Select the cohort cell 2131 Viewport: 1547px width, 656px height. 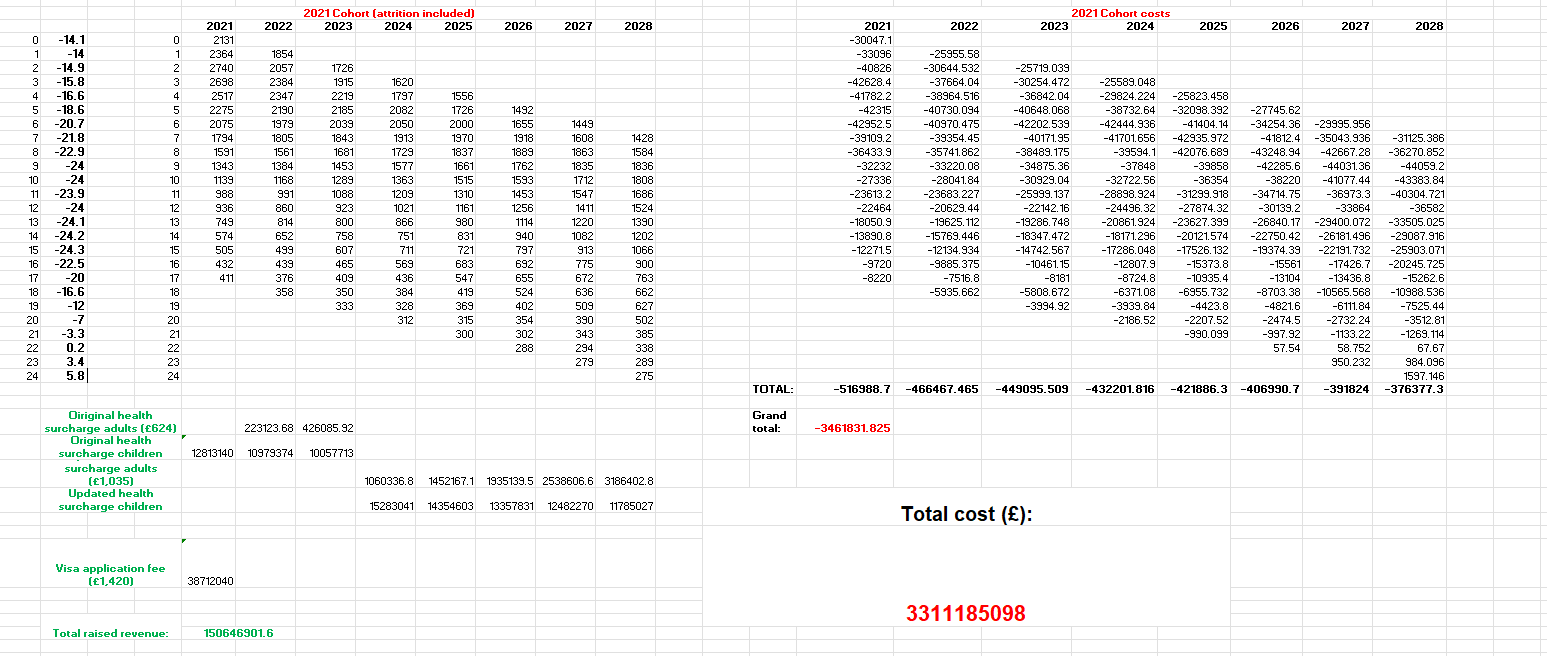224,39
